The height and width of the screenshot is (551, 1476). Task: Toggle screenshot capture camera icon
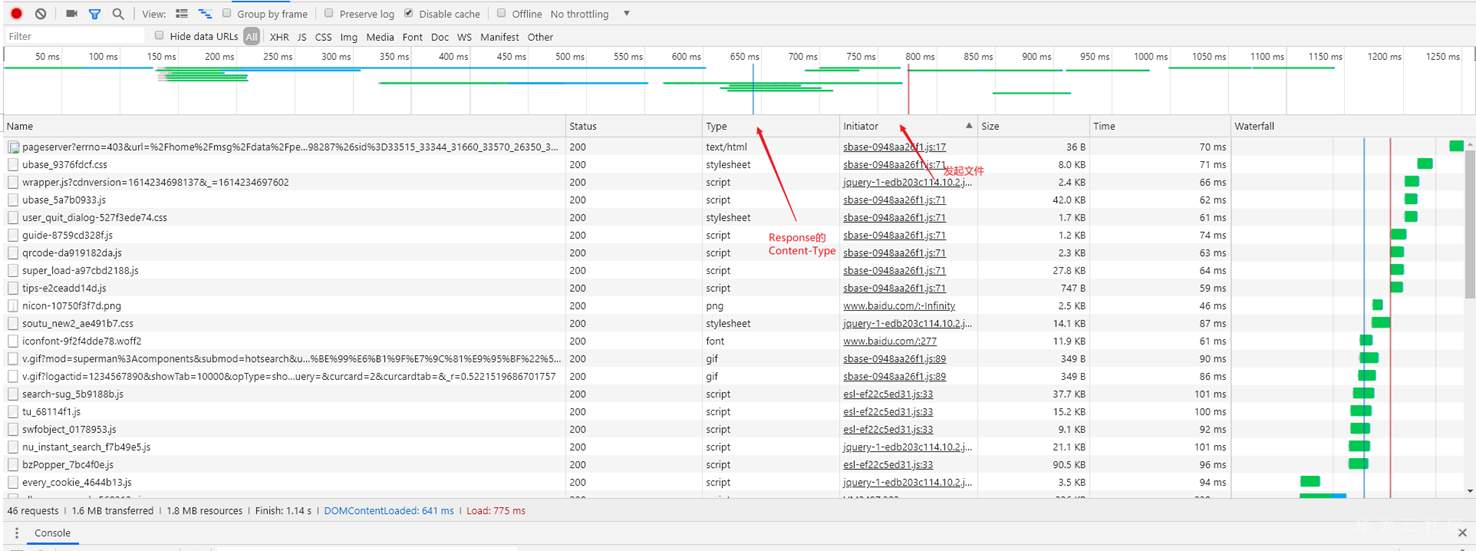pyautogui.click(x=71, y=14)
